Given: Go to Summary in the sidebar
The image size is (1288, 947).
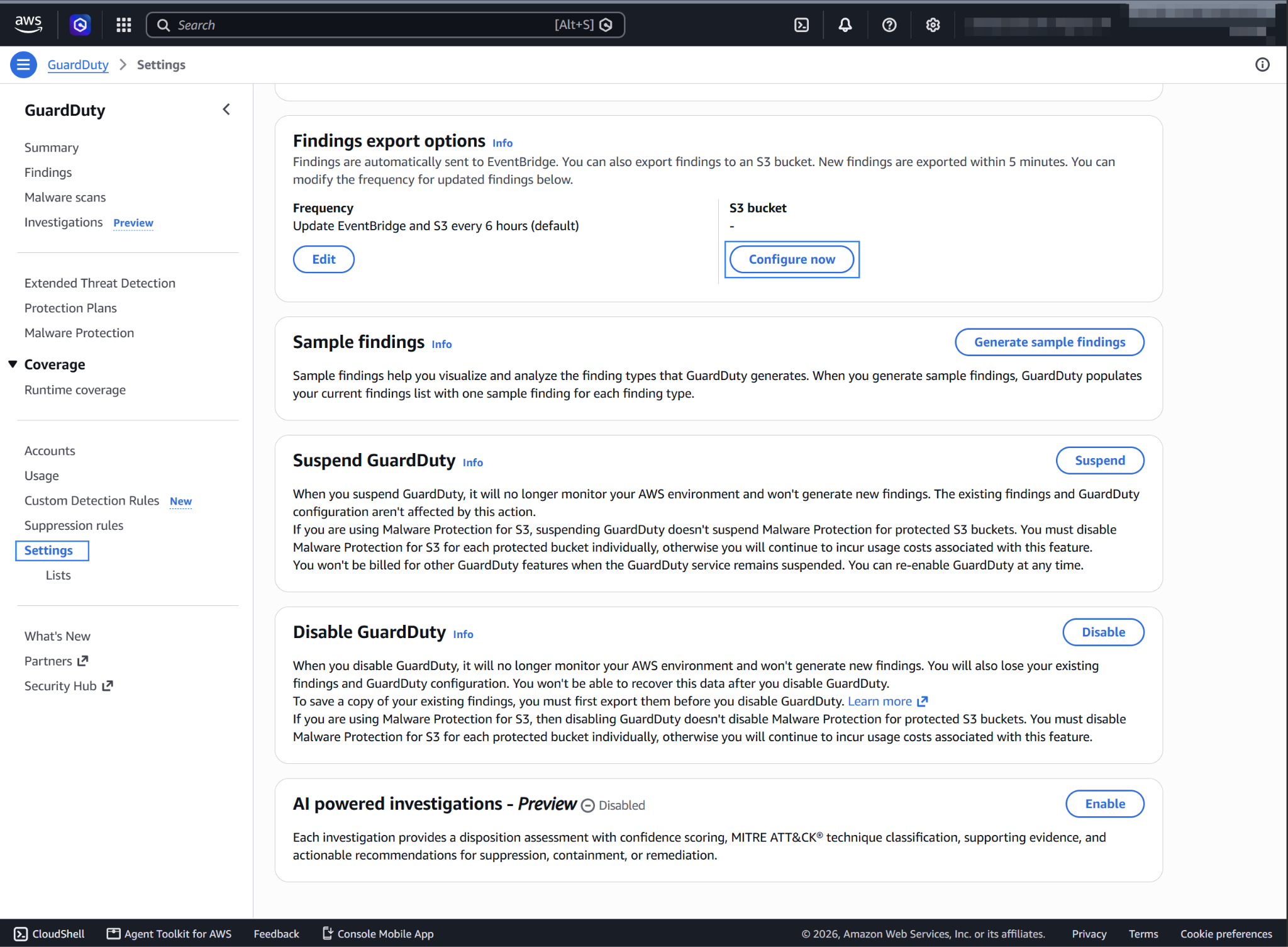Looking at the screenshot, I should pyautogui.click(x=52, y=147).
